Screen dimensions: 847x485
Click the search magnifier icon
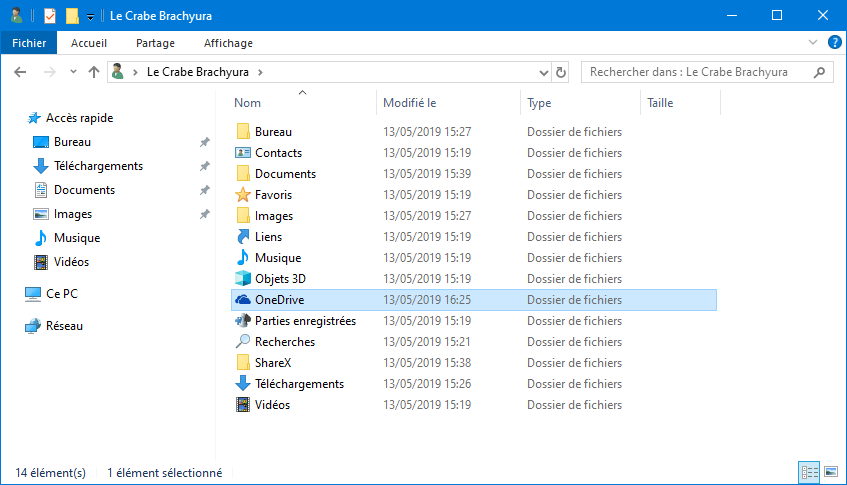tap(819, 72)
